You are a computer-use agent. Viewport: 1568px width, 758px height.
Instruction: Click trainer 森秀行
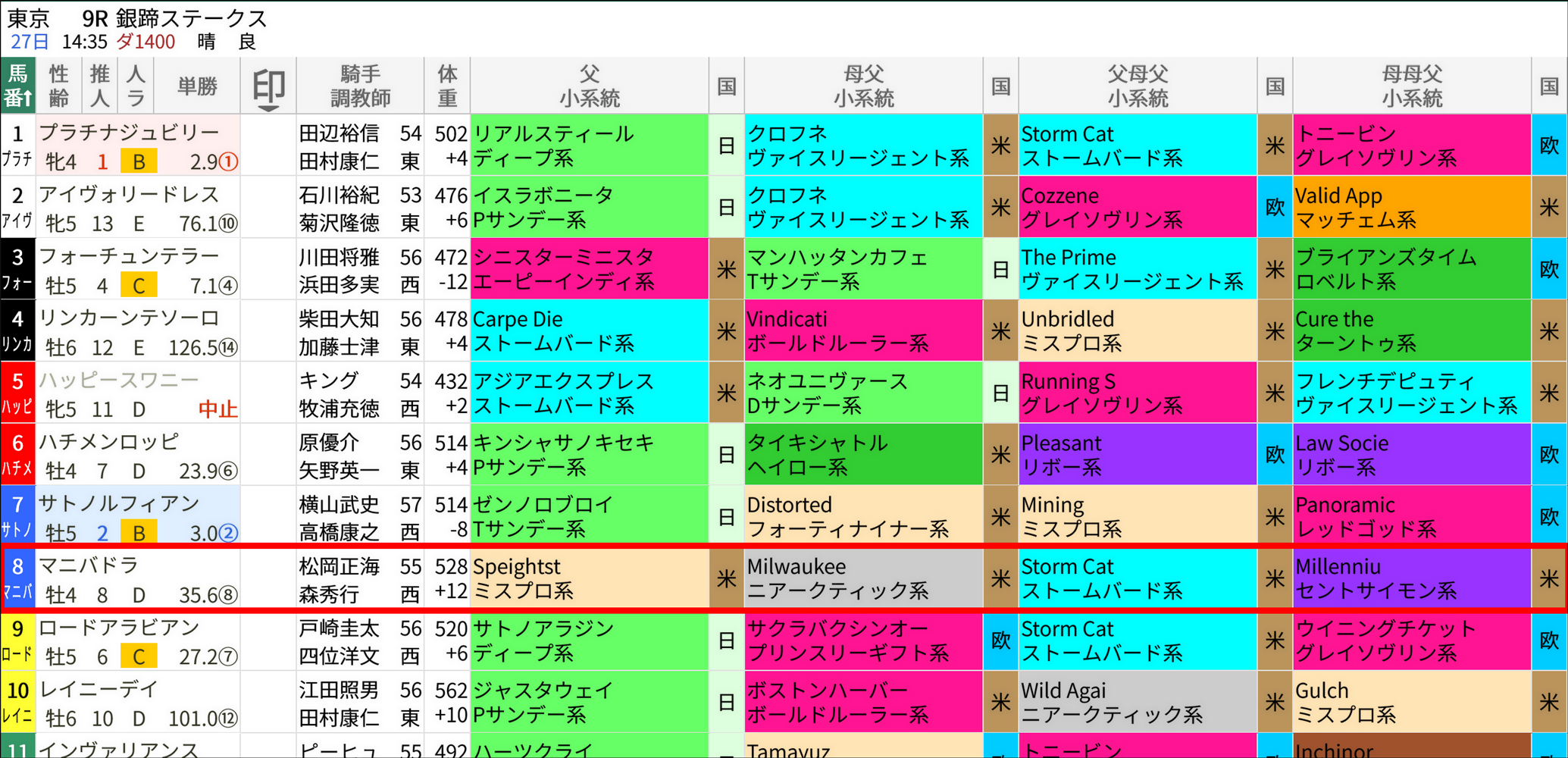tap(329, 594)
